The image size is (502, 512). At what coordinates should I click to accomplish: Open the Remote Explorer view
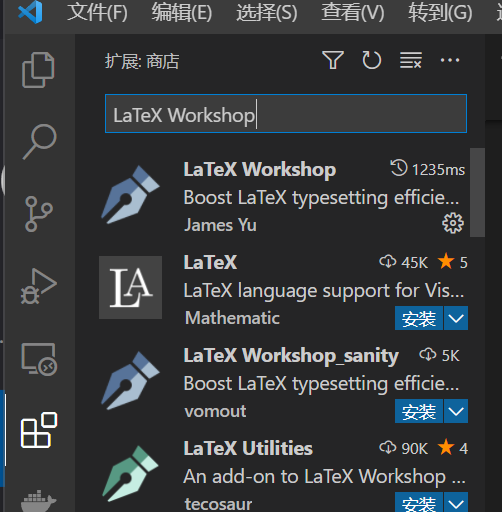pyautogui.click(x=39, y=359)
